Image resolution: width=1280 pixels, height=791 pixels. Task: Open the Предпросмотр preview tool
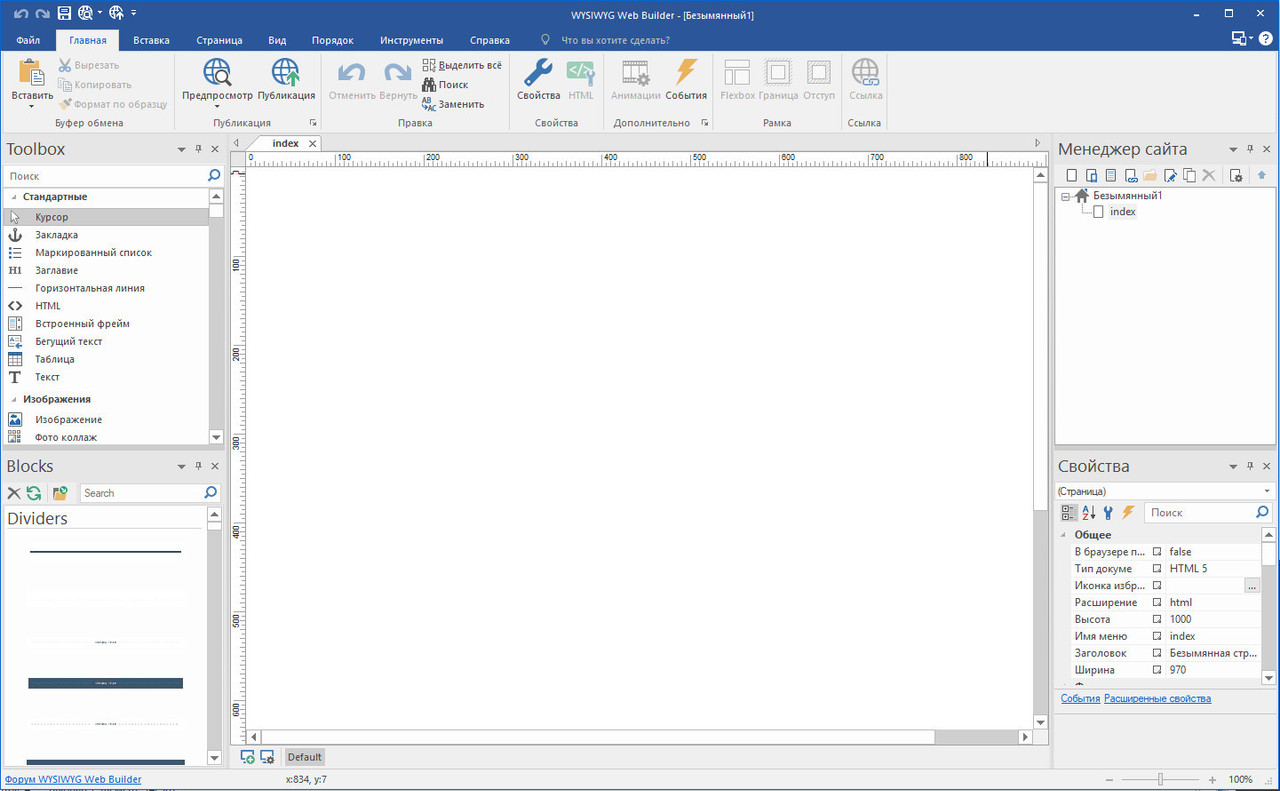(x=217, y=80)
